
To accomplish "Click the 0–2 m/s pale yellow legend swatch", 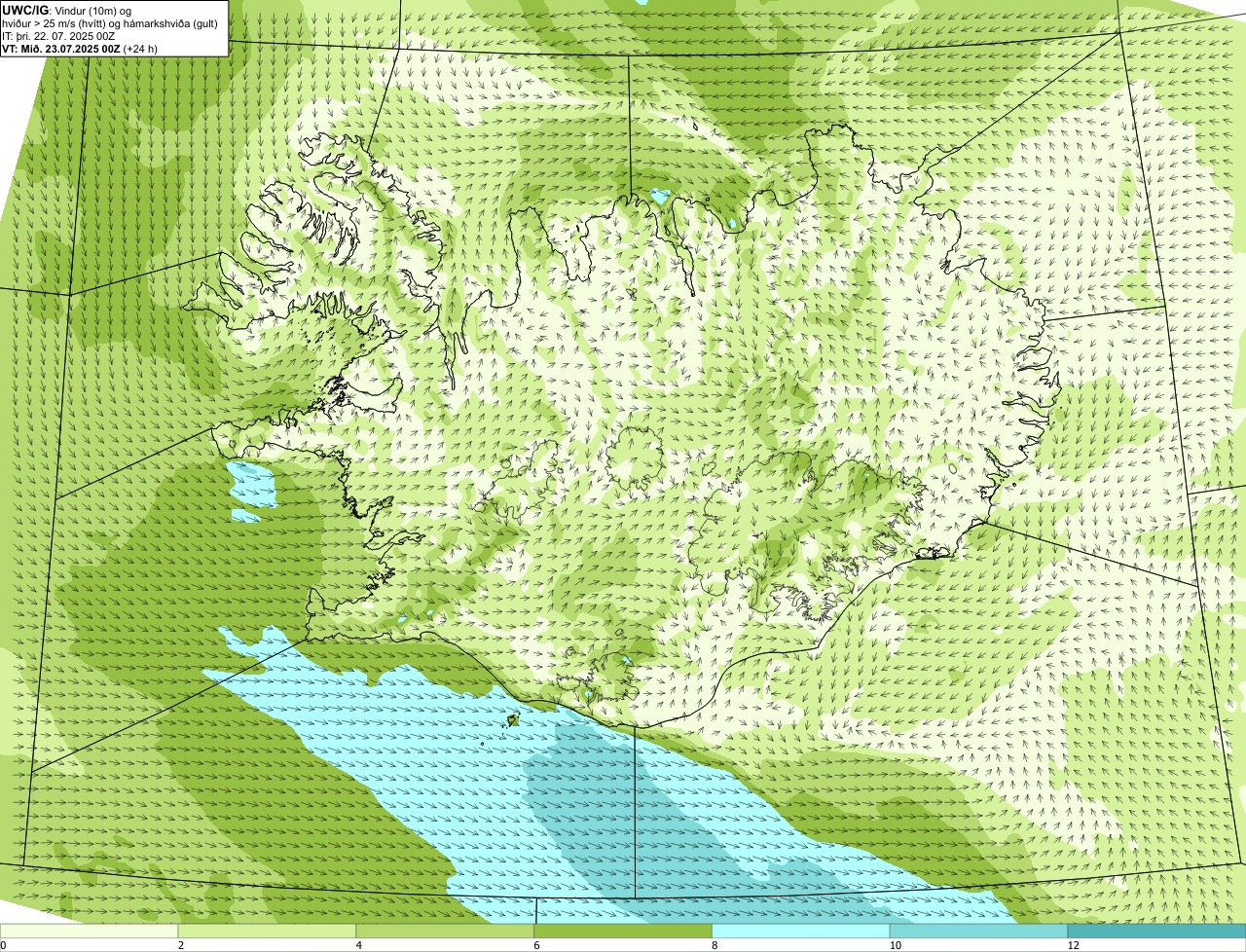I will coord(89,931).
